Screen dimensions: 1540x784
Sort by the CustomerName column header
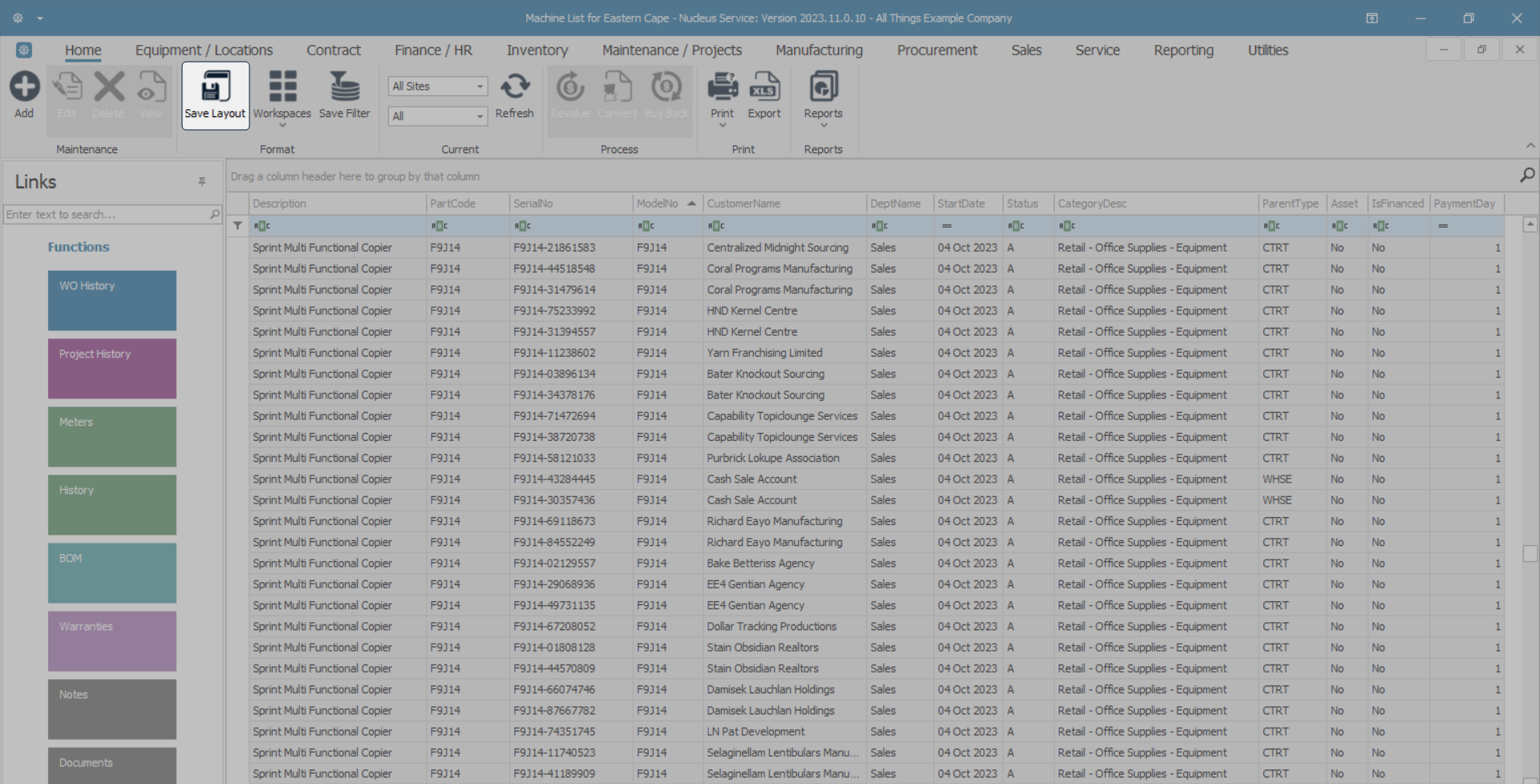(744, 204)
